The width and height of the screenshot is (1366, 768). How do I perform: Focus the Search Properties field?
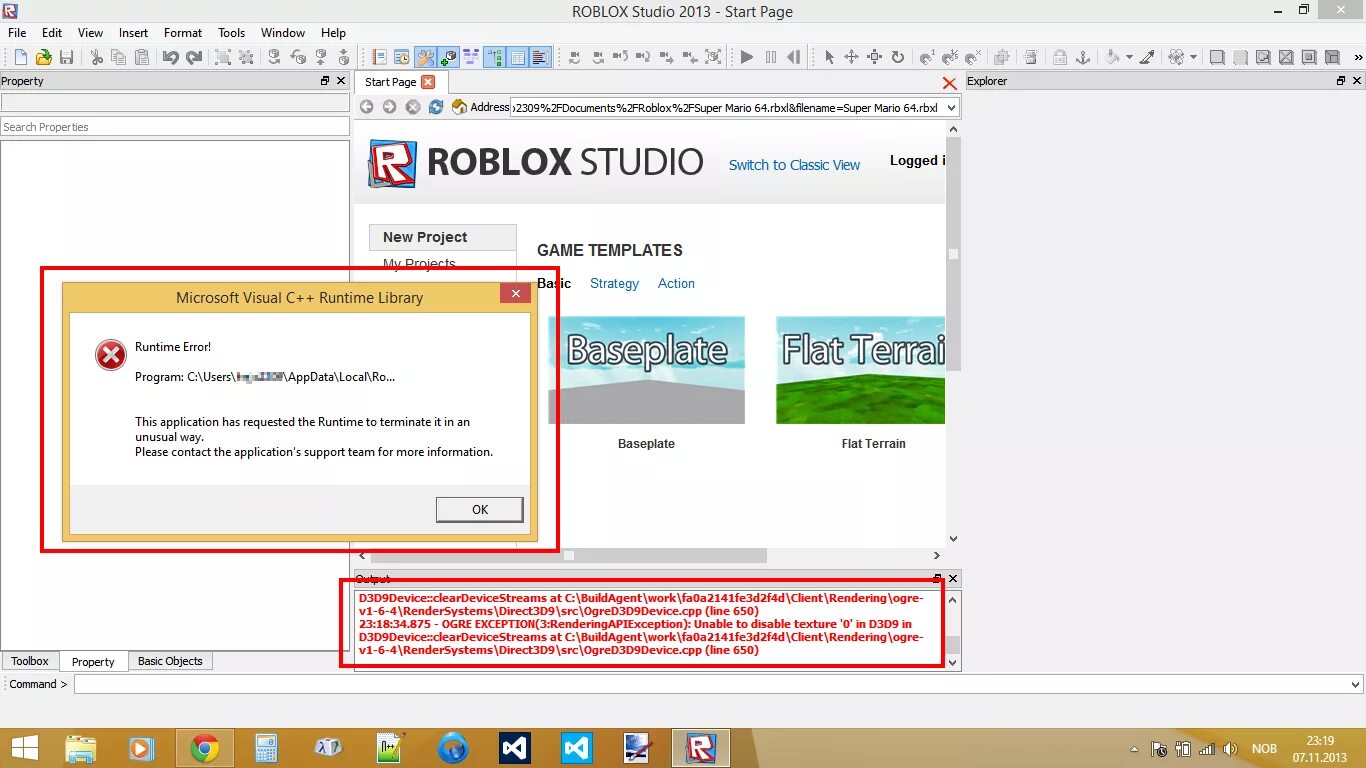tap(175, 127)
